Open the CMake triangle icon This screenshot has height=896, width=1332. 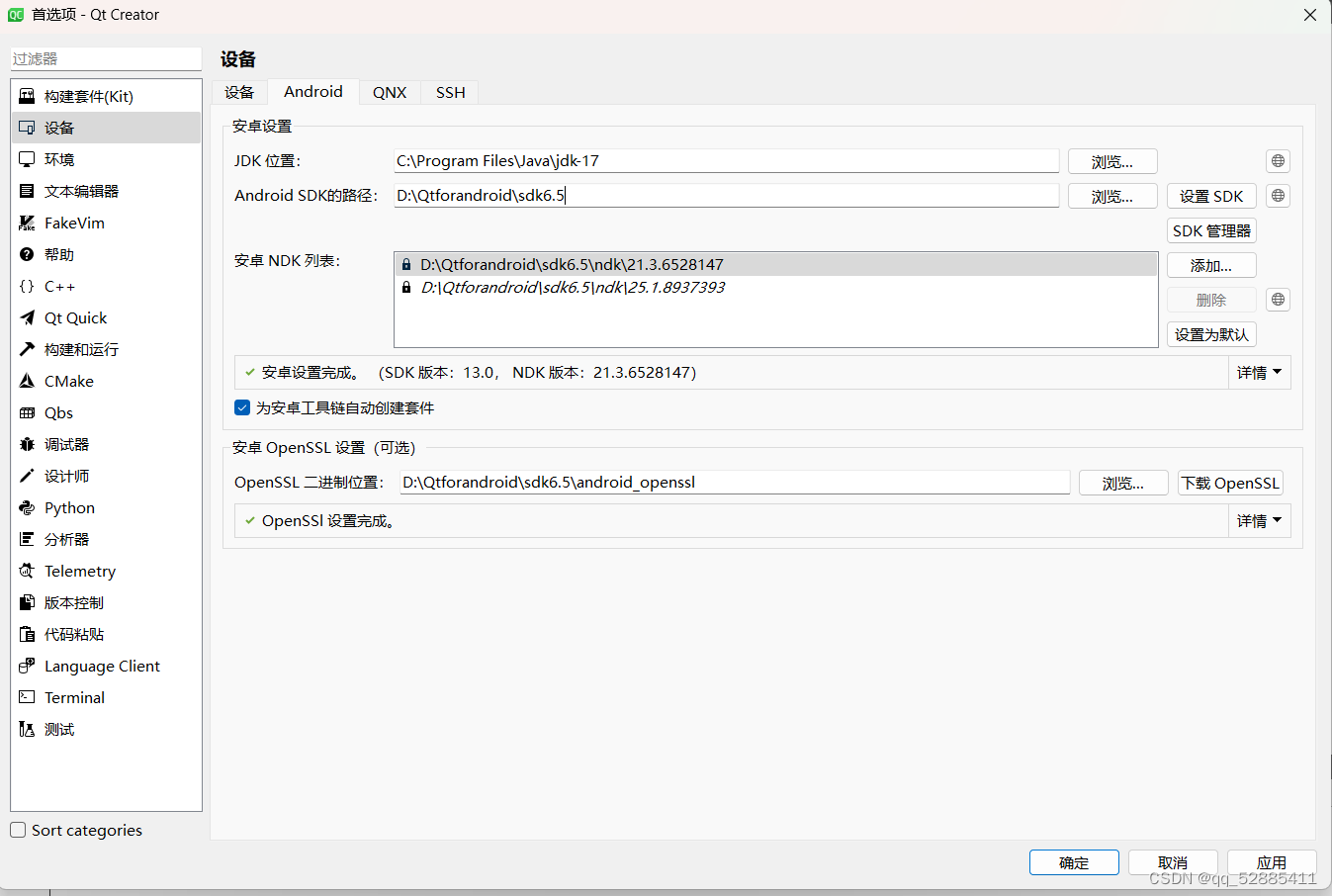27,381
